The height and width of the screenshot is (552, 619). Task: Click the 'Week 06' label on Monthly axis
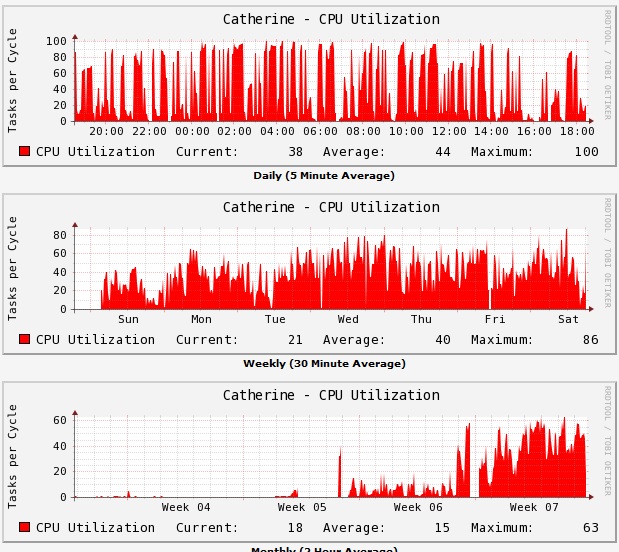pos(418,507)
